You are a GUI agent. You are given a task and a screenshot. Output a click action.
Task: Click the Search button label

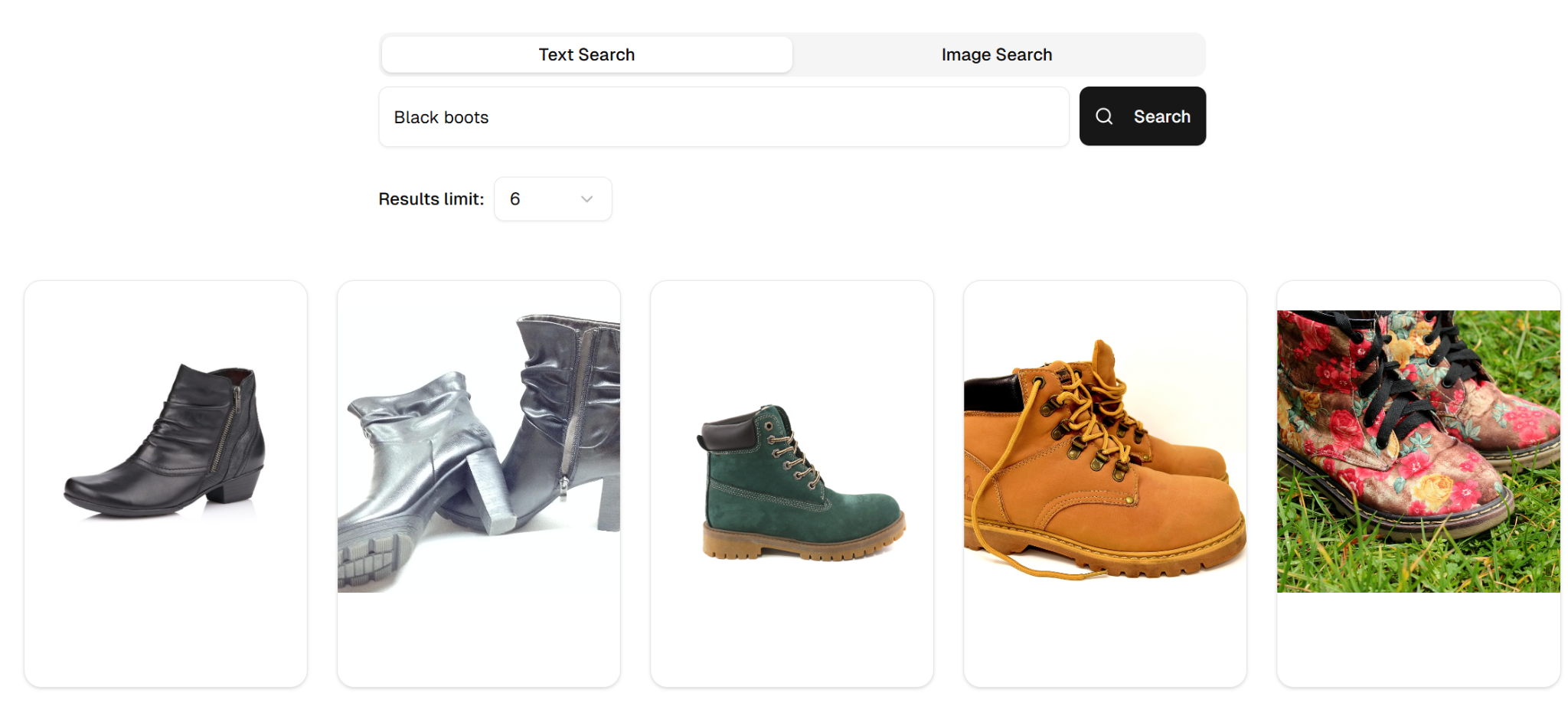click(x=1161, y=116)
